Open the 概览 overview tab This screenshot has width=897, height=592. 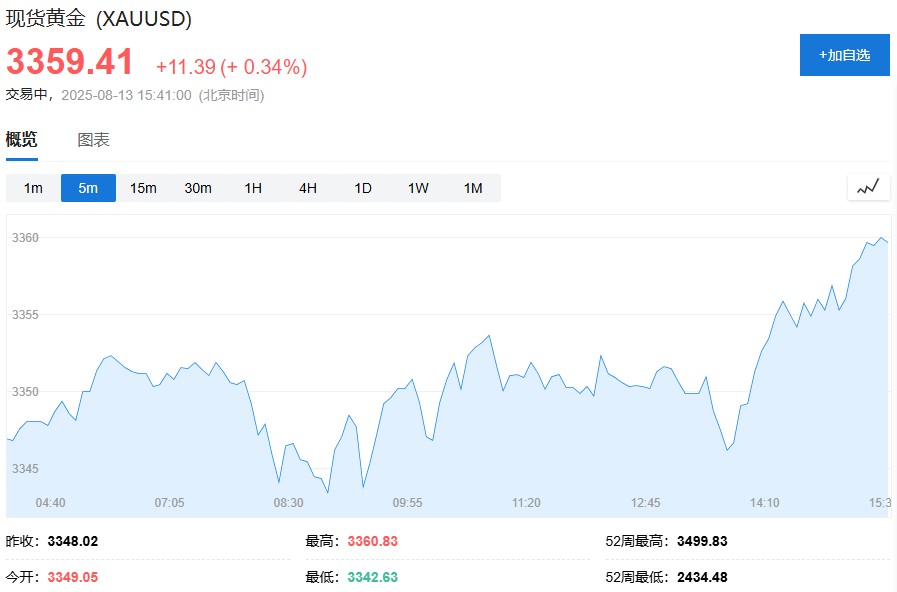pos(22,140)
